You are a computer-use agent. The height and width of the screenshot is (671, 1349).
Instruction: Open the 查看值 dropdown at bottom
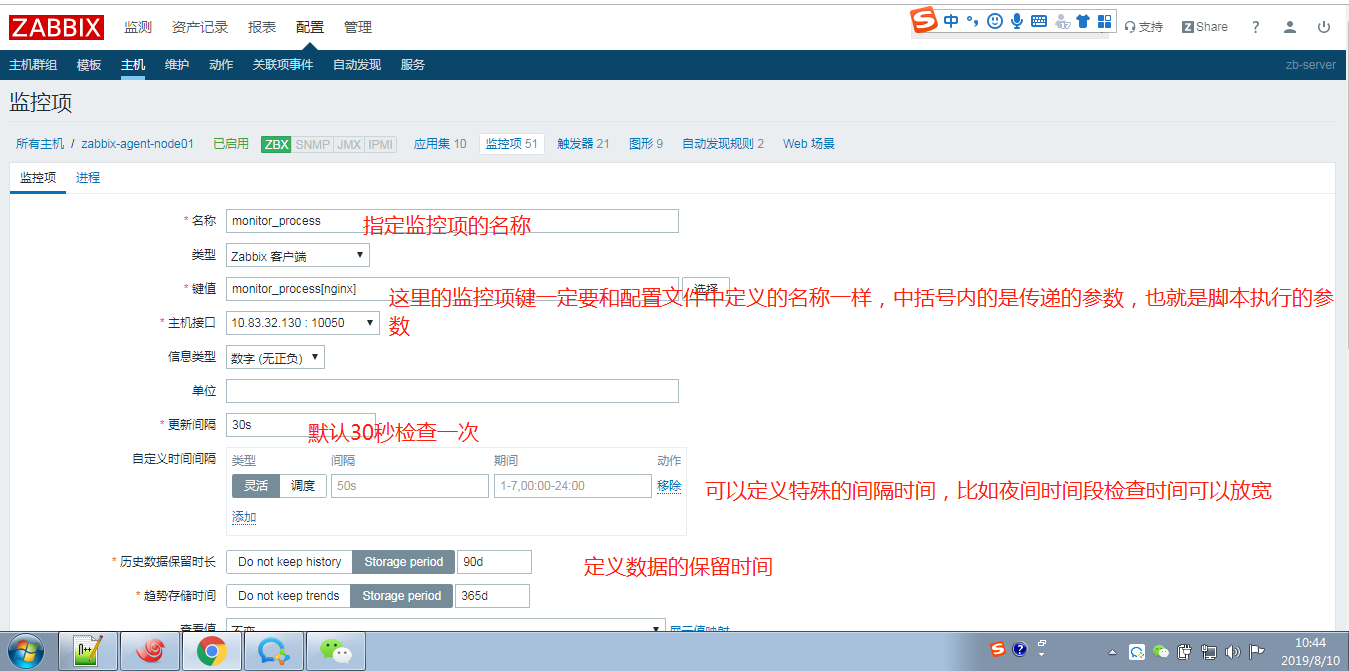tap(446, 626)
